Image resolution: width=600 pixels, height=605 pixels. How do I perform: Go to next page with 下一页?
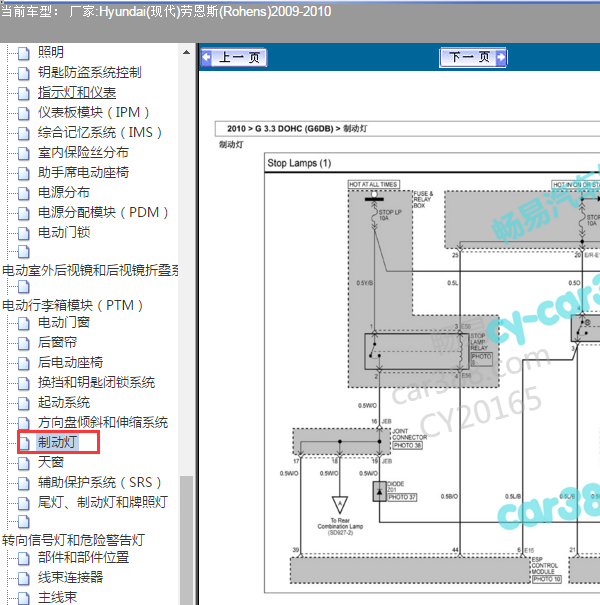473,58
